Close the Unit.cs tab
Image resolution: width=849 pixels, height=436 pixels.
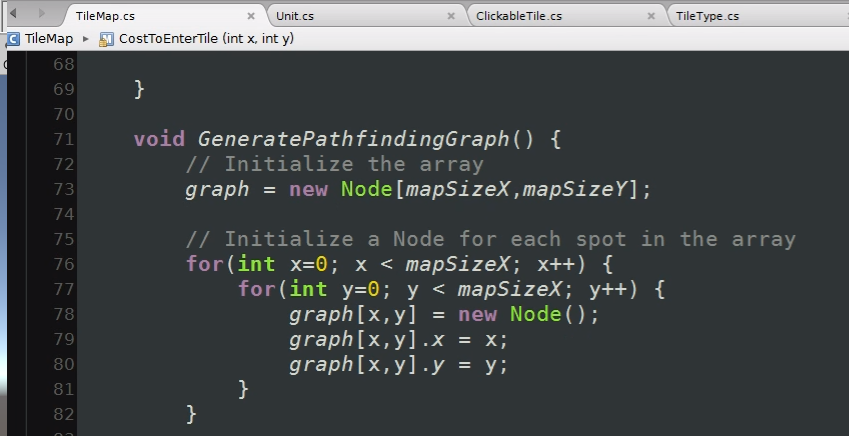click(450, 16)
